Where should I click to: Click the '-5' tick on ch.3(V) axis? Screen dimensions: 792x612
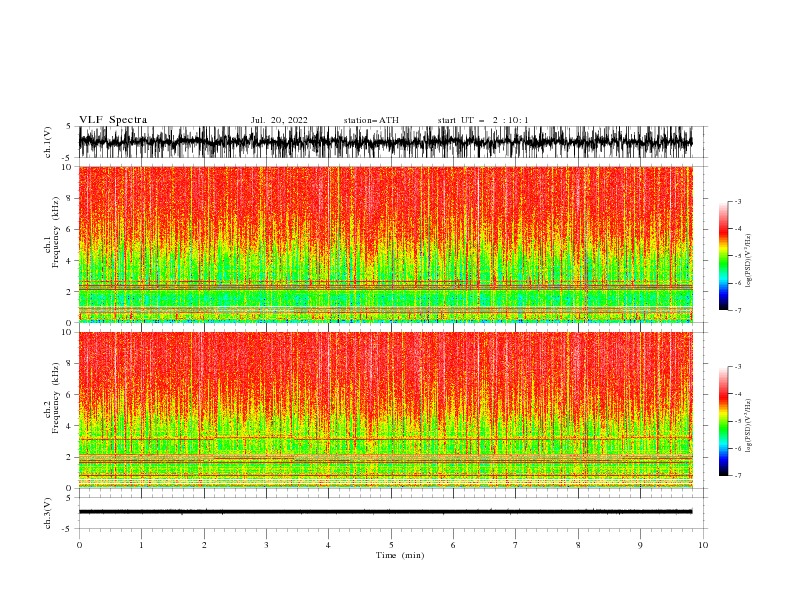click(68, 529)
